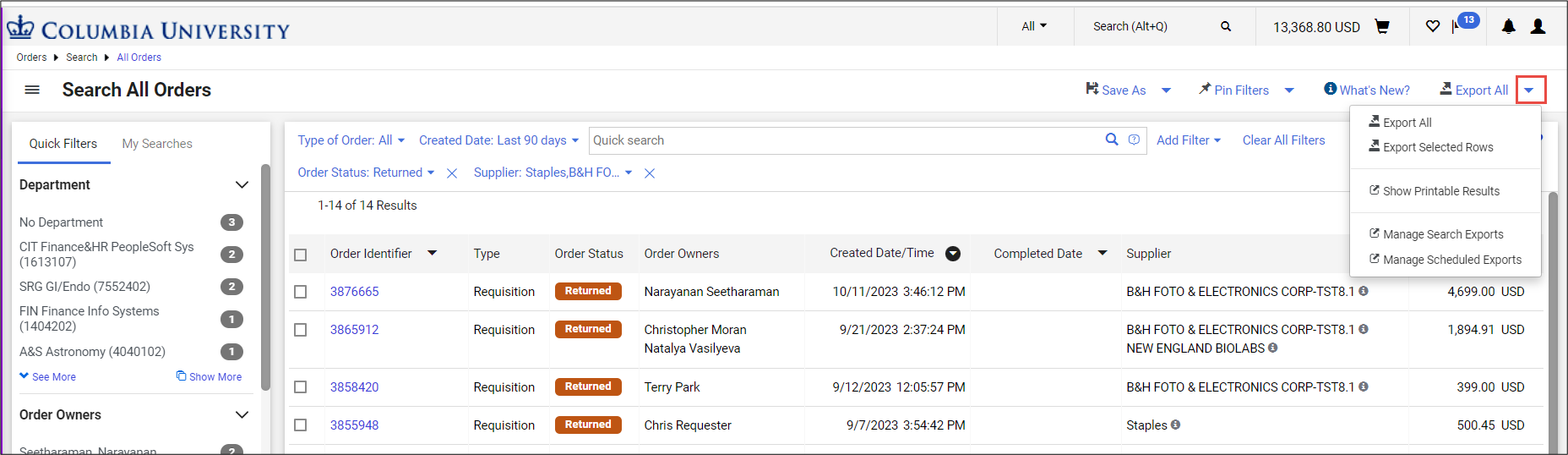Open order 3865912 link

click(354, 330)
